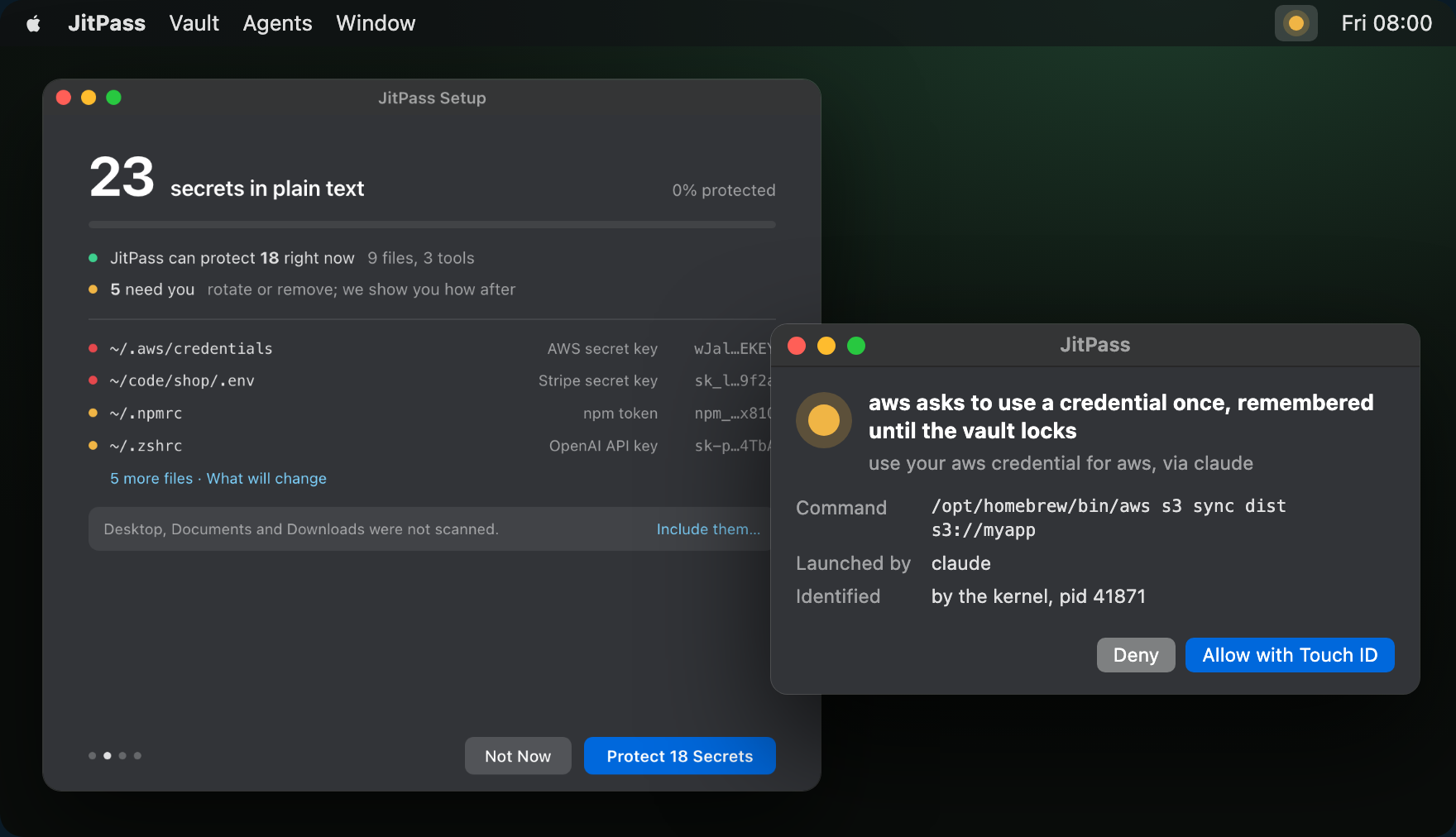This screenshot has width=1456, height=837.
Task: Go to the third setup page dot
Action: tap(122, 756)
